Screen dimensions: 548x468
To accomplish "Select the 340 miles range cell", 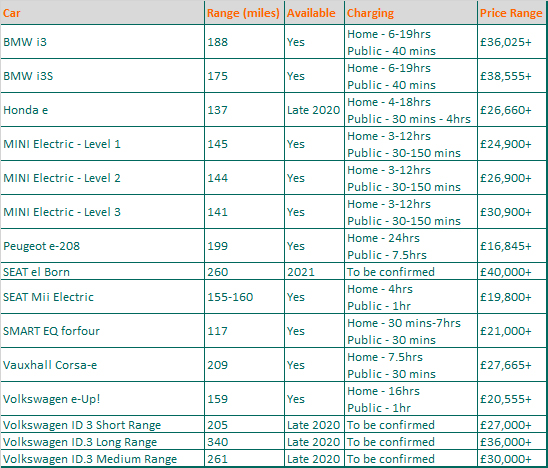I will click(244, 442).
